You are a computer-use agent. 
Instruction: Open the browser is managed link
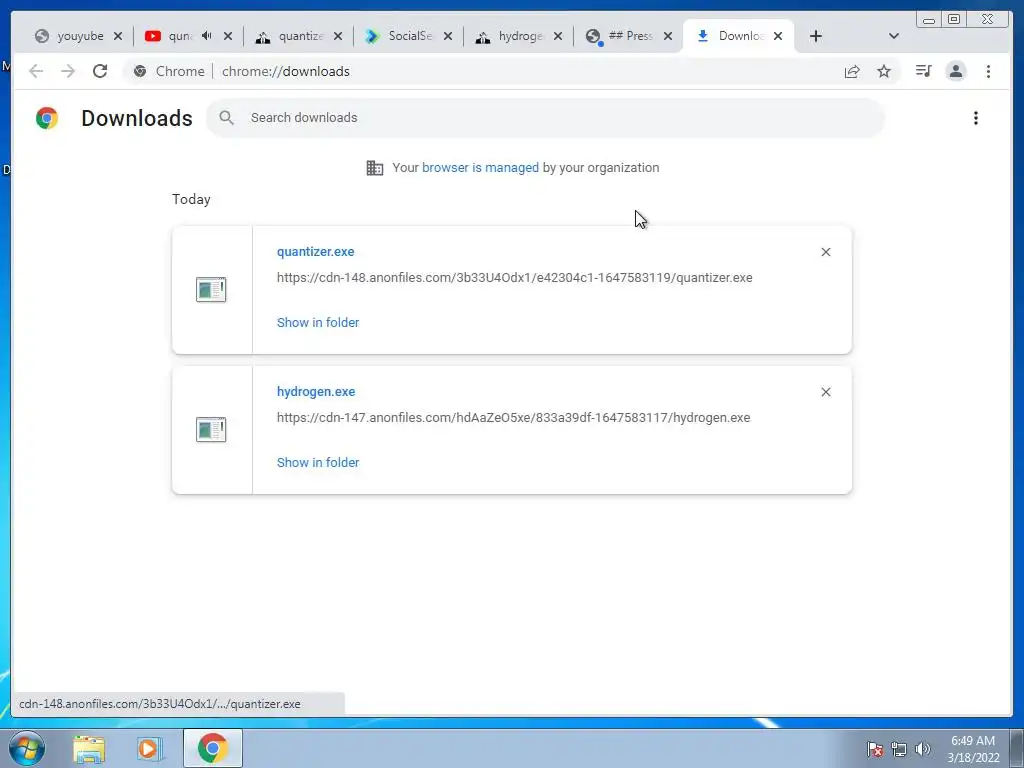[480, 167]
